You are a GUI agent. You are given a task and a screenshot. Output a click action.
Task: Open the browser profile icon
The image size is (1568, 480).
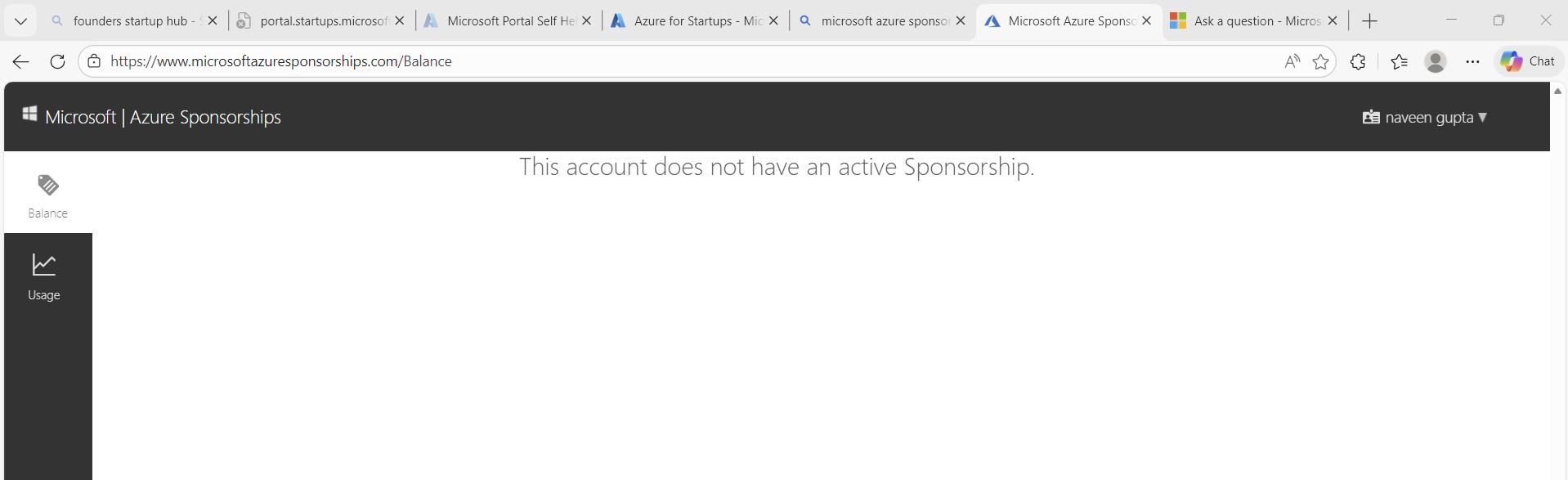coord(1436,61)
